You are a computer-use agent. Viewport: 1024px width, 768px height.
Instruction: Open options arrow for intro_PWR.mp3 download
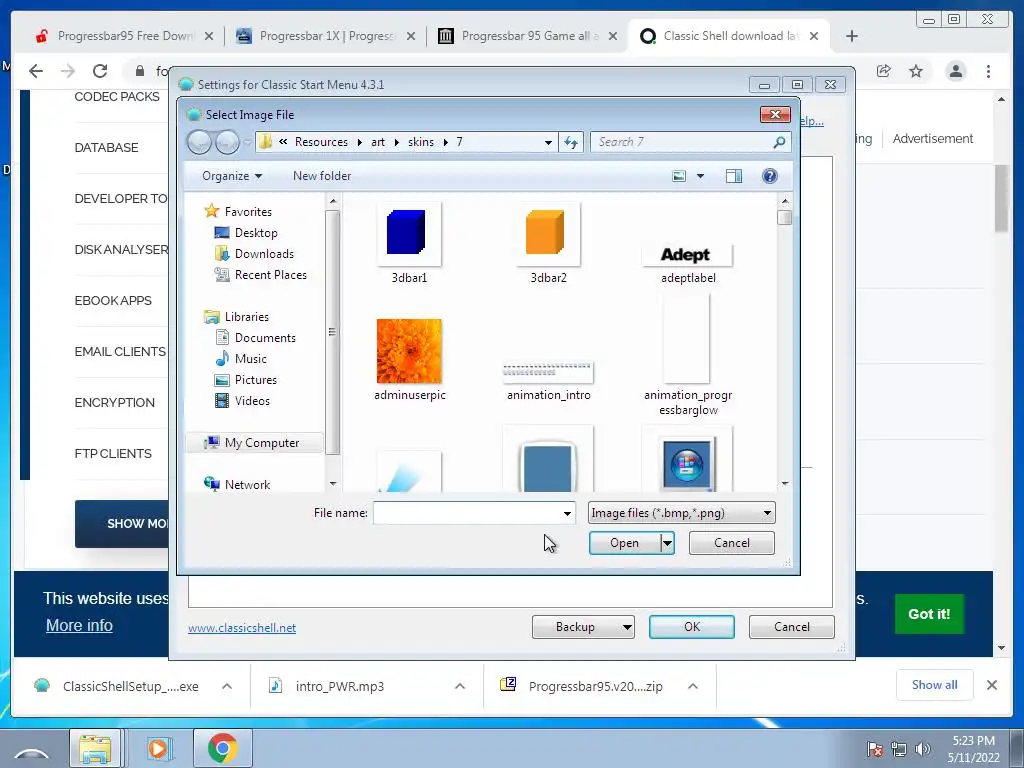click(460, 686)
